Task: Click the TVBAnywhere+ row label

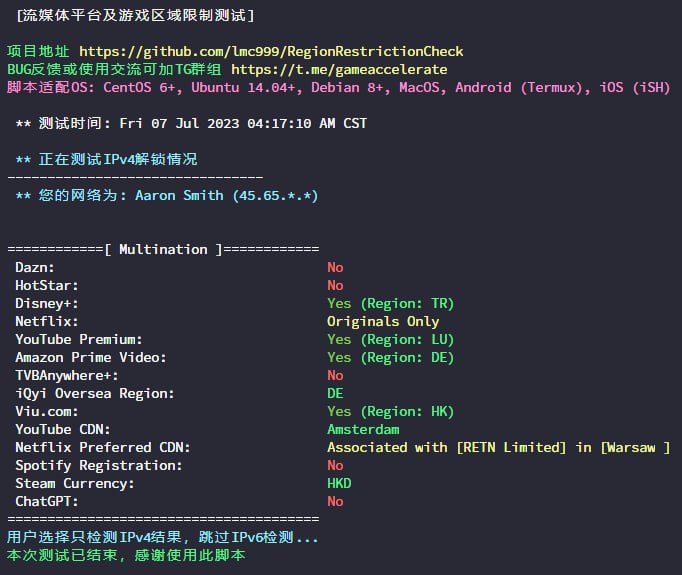Action: 66,375
